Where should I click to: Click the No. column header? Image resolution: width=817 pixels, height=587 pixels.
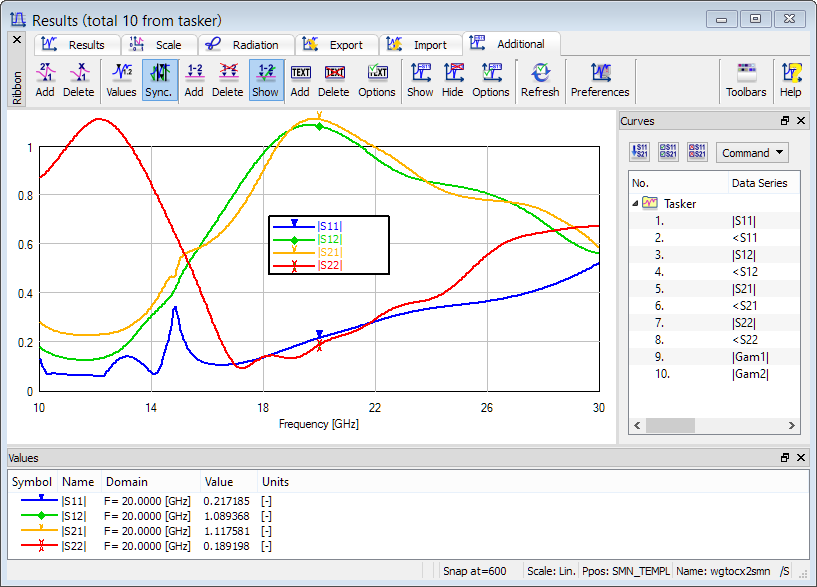point(678,183)
